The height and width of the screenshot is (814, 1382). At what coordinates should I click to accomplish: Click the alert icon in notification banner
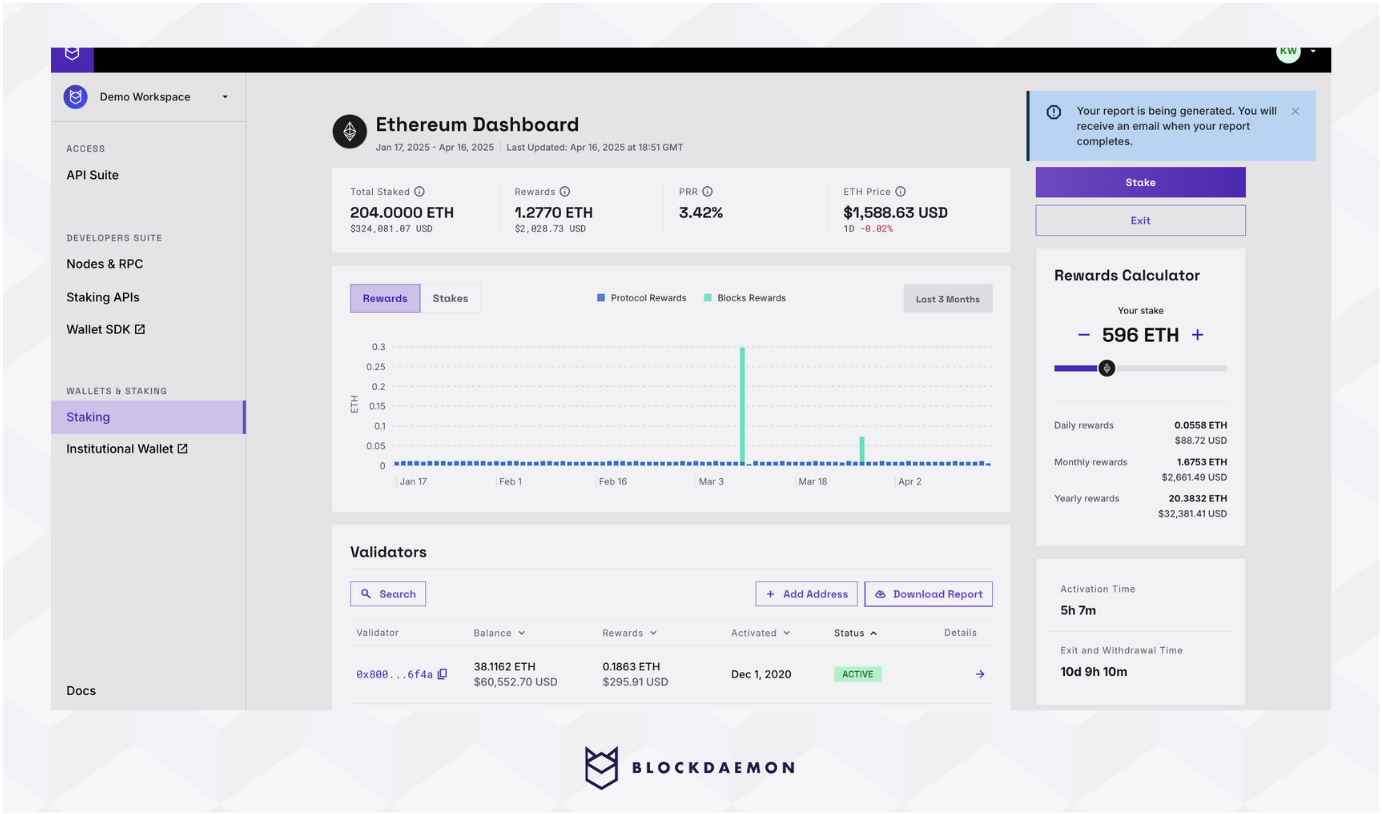click(1054, 112)
